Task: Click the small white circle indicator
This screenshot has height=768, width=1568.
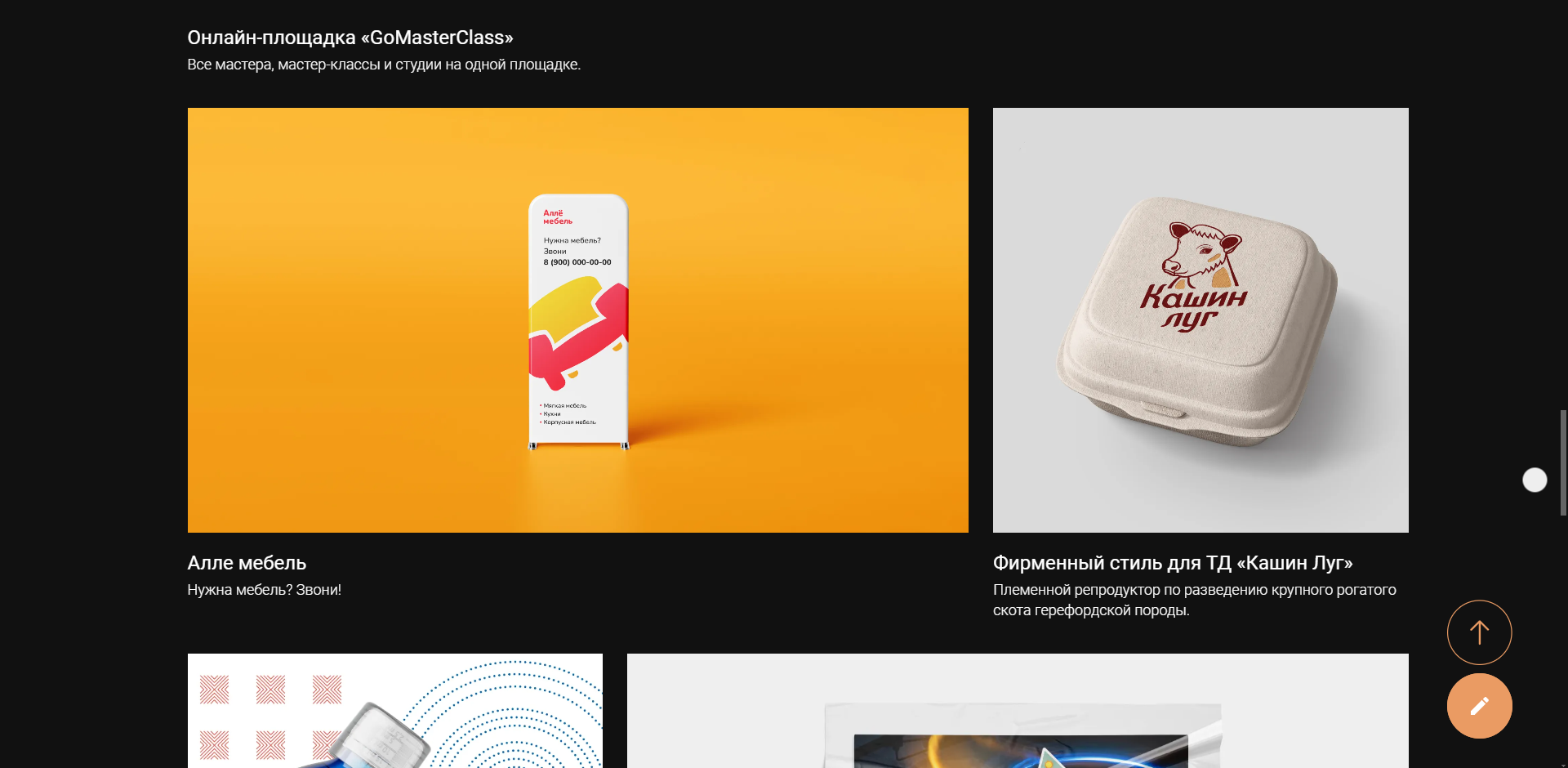Action: pos(1535,480)
